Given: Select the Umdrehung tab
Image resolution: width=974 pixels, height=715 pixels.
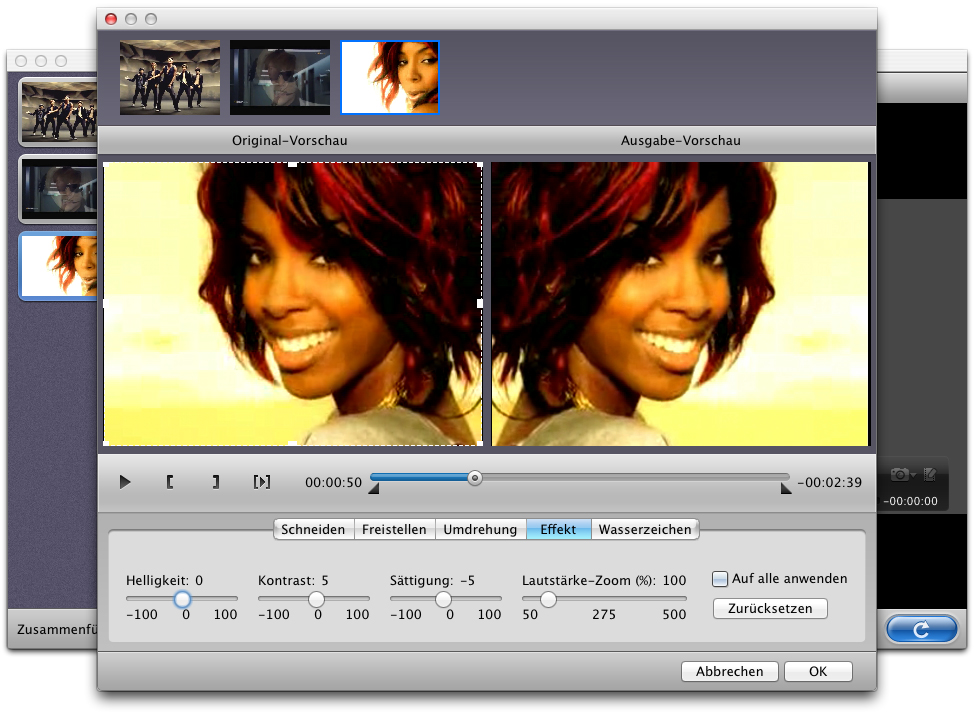Looking at the screenshot, I should click(x=480, y=529).
